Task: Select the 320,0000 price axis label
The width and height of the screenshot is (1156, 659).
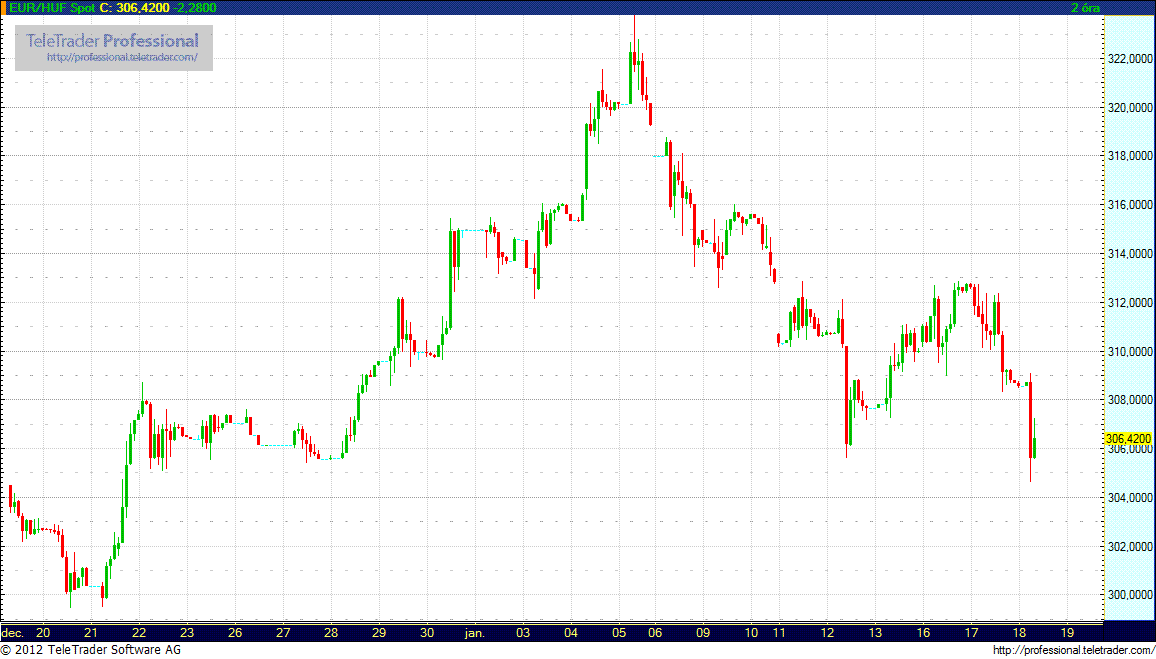Action: tap(1129, 108)
